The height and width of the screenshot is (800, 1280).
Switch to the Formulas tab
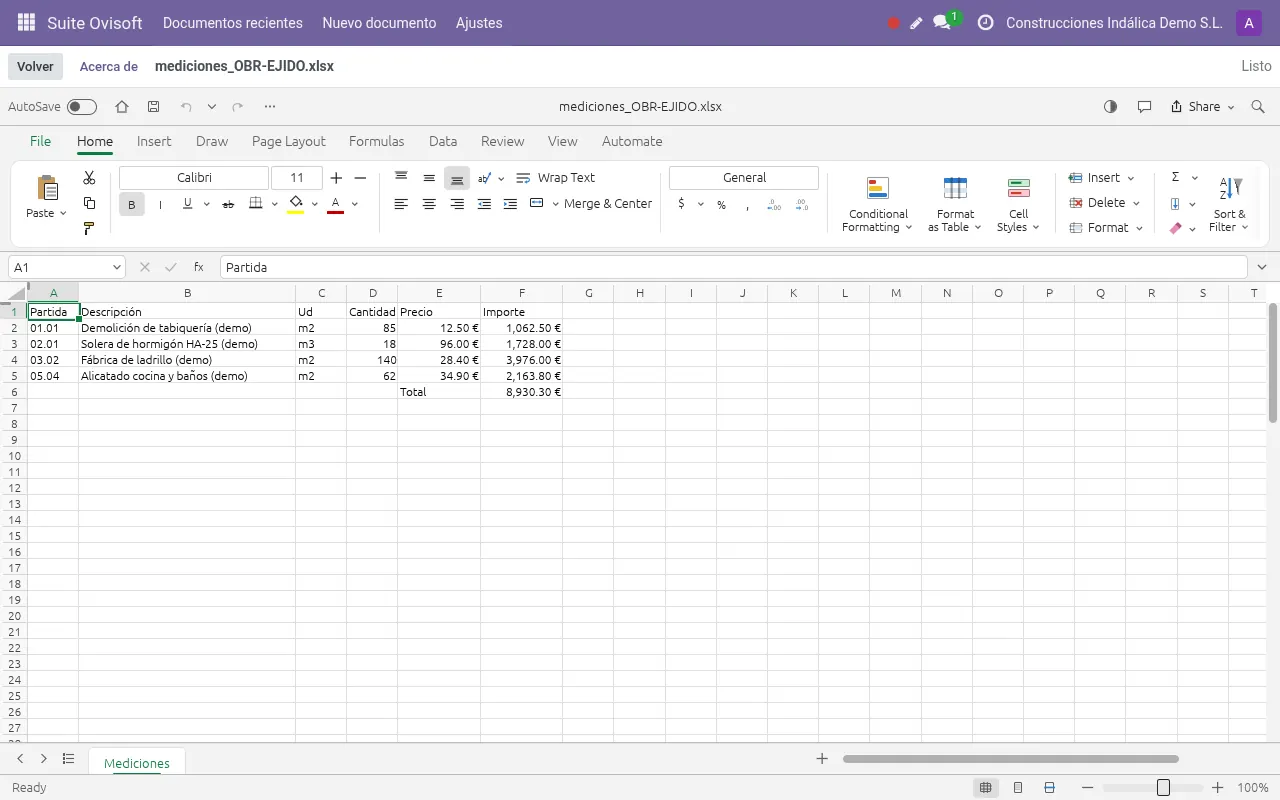tap(376, 141)
